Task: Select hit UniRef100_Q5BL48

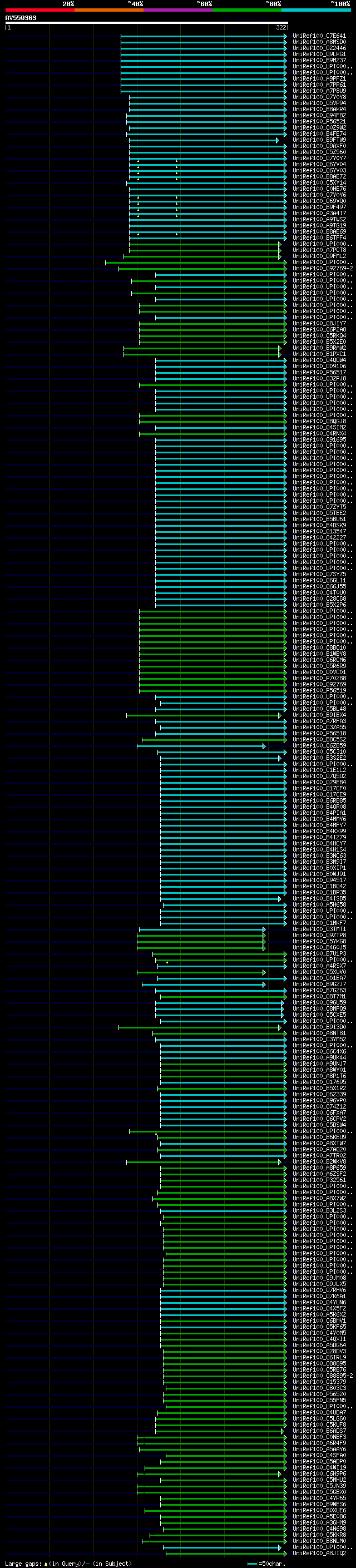Action: point(319,709)
